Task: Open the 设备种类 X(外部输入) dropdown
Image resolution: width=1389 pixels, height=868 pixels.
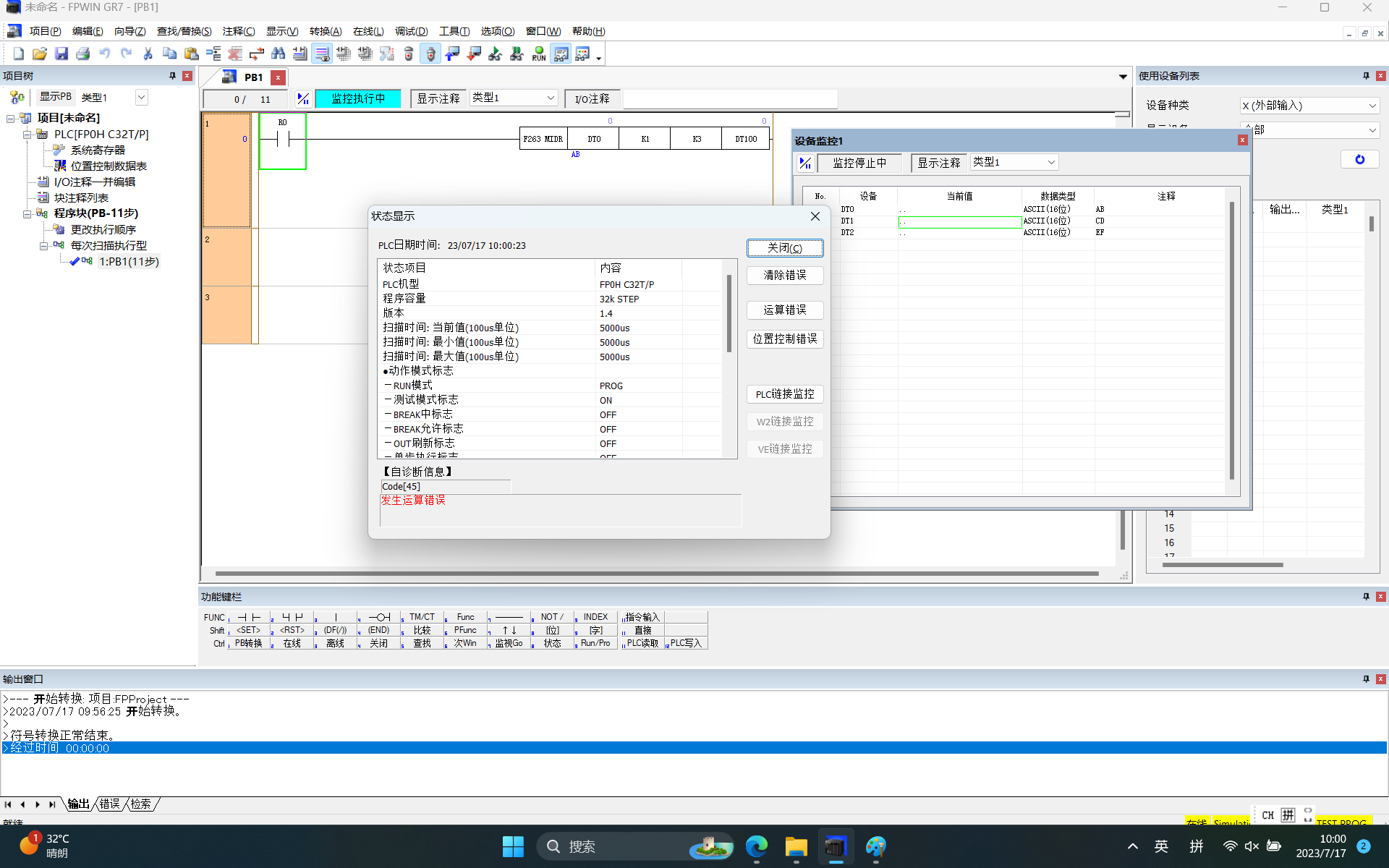Action: point(1372,106)
